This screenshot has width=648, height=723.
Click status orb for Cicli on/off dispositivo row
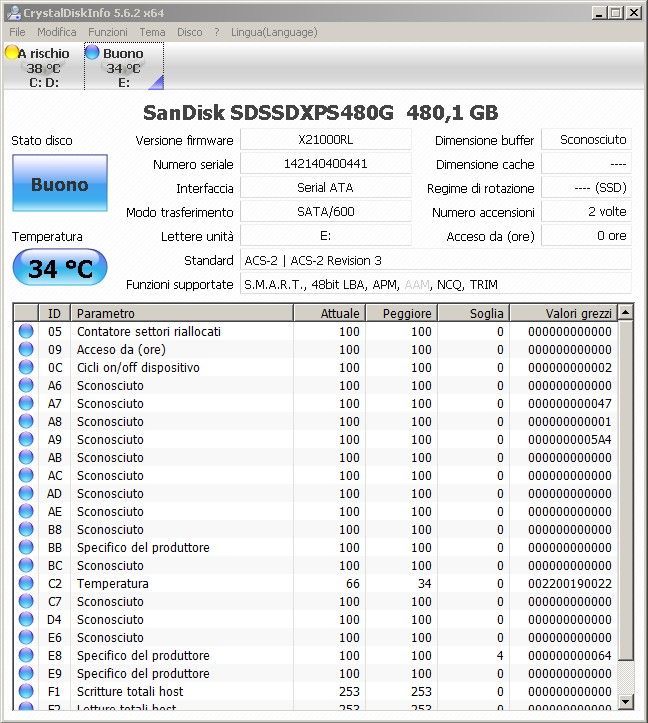click(x=26, y=368)
